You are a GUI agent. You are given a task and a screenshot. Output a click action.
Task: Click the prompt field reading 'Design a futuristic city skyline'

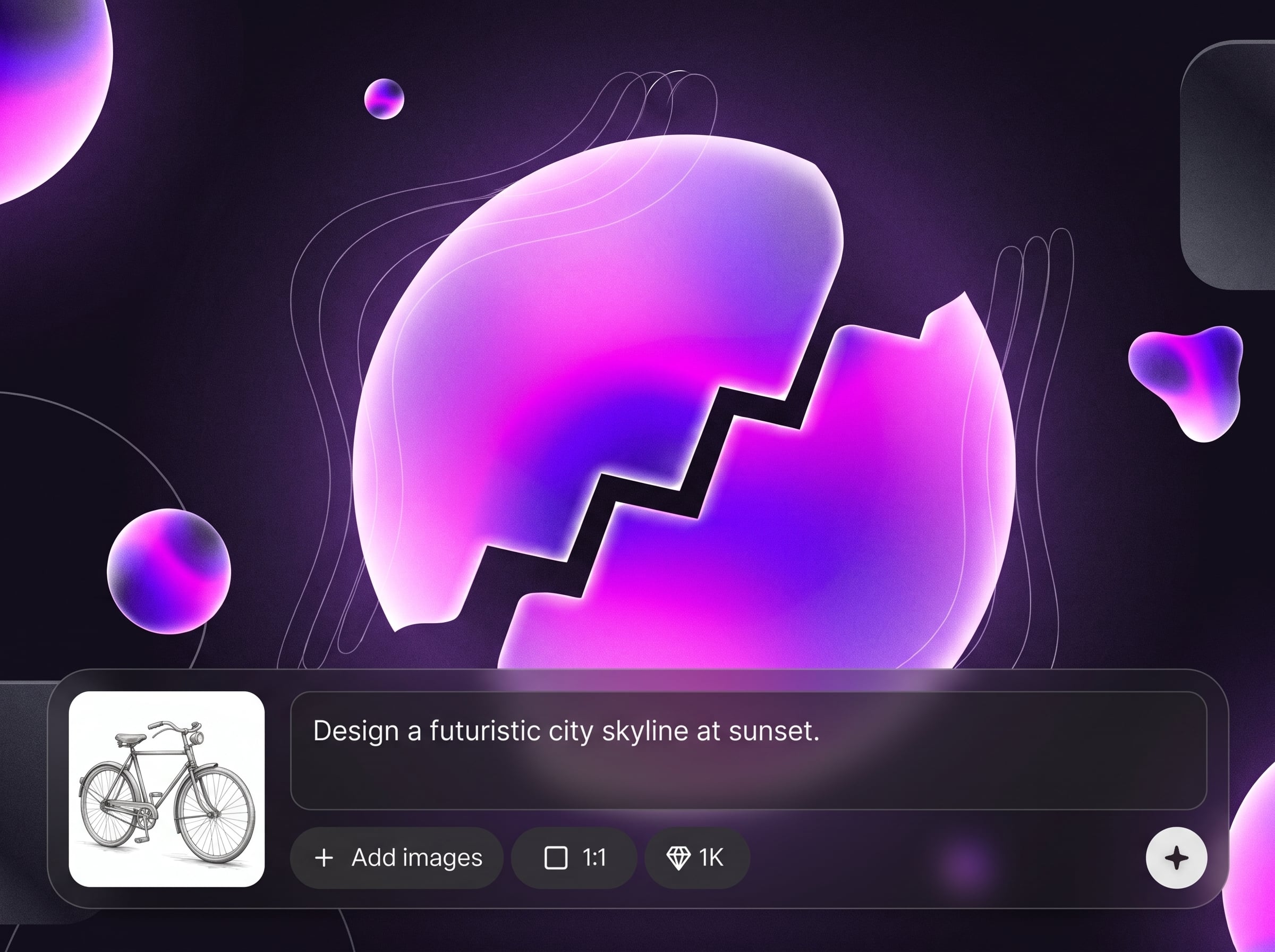749,750
